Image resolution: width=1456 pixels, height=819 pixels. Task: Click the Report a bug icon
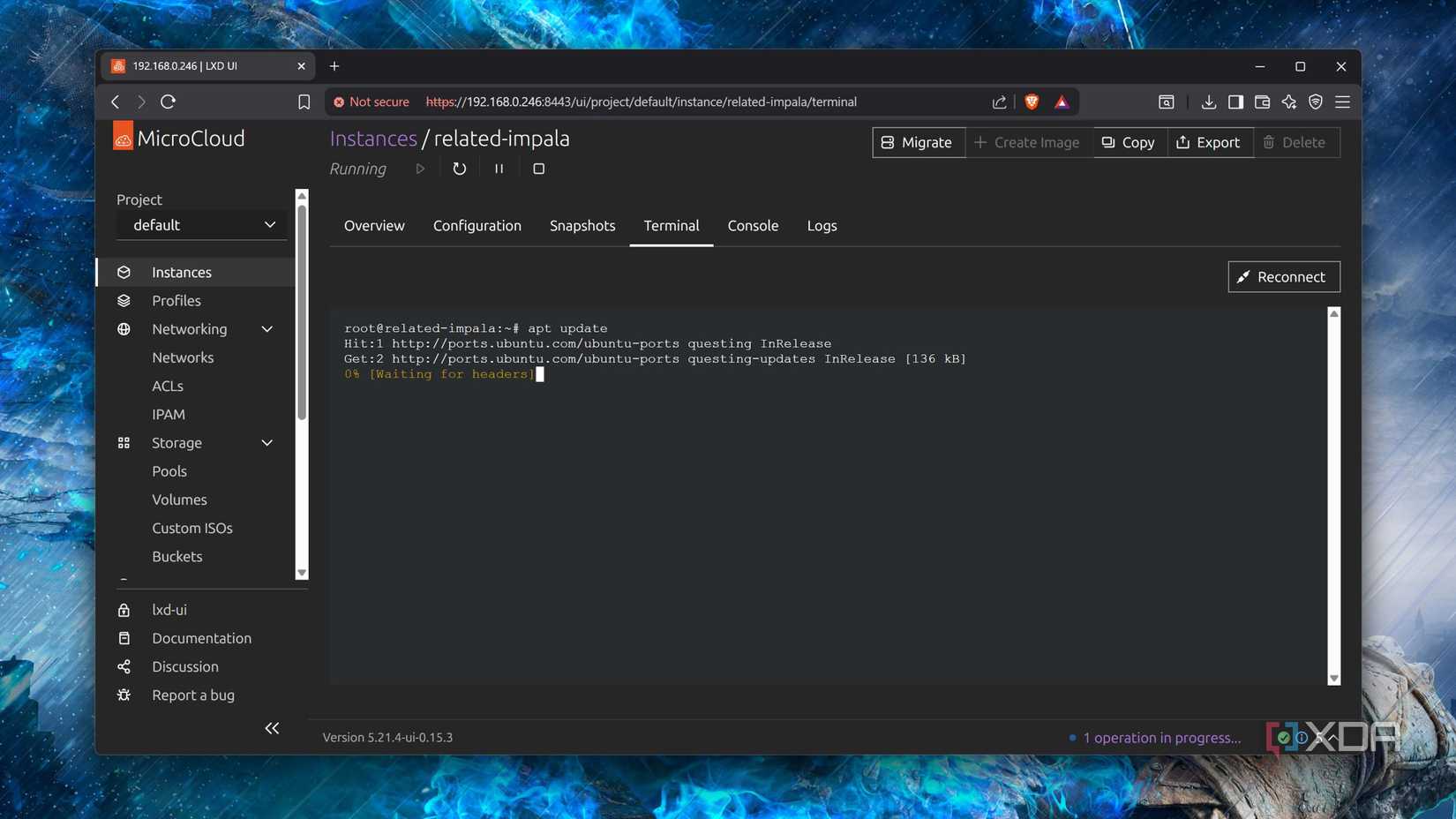(124, 695)
